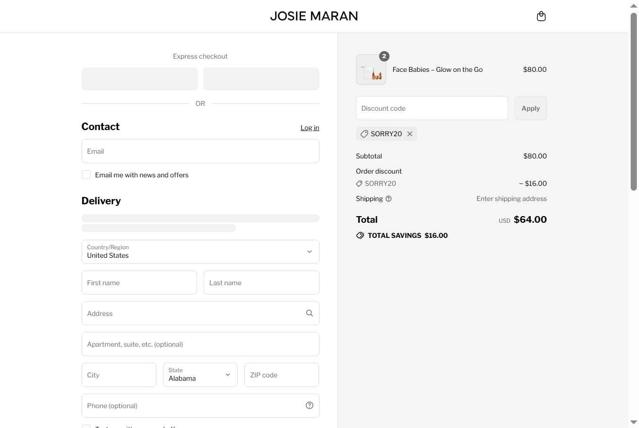Click the – $16.00 discount value

[533, 184]
